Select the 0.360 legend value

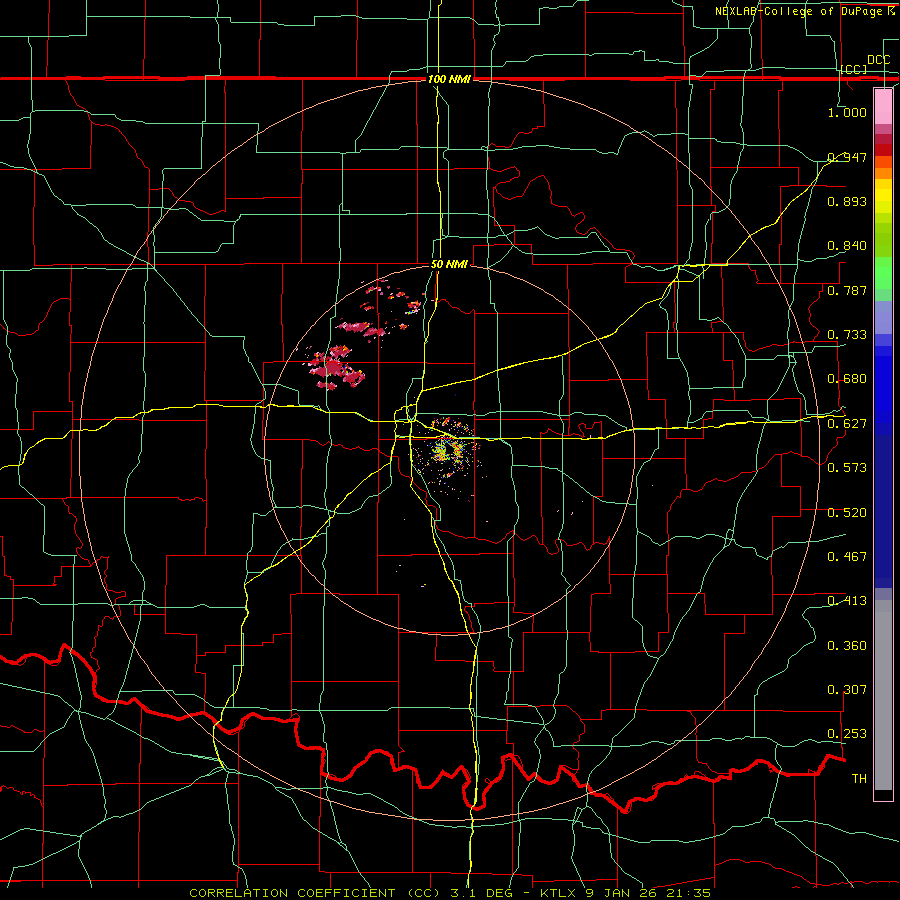[x=847, y=646]
